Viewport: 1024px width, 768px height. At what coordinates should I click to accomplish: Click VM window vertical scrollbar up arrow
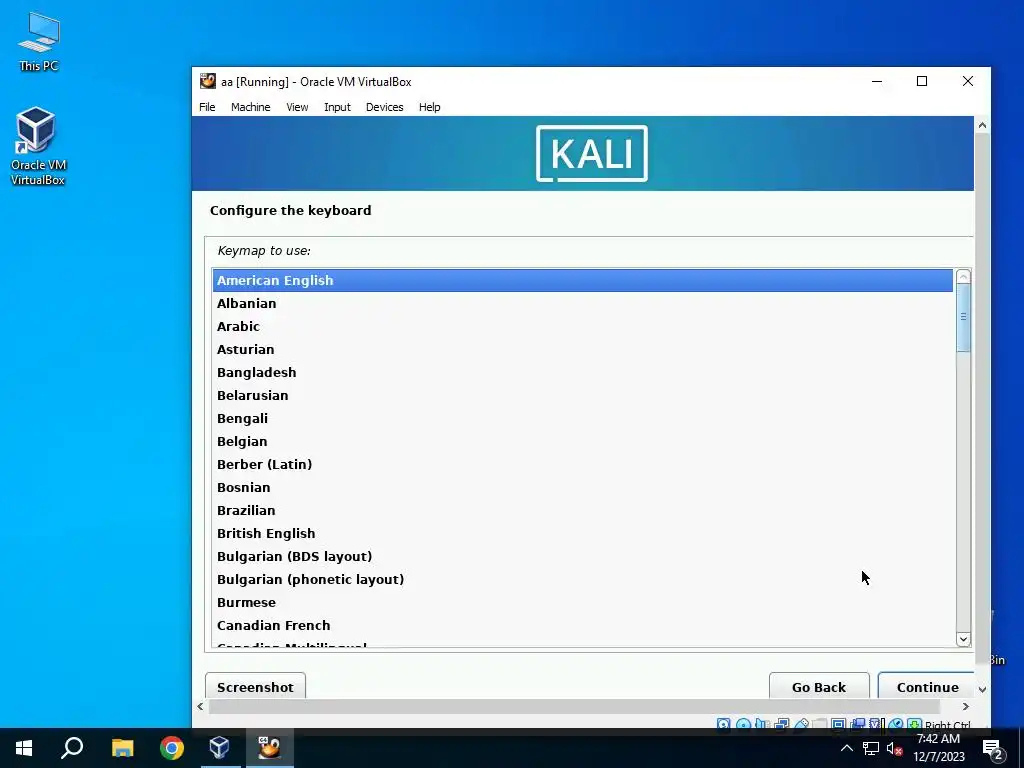[x=982, y=125]
